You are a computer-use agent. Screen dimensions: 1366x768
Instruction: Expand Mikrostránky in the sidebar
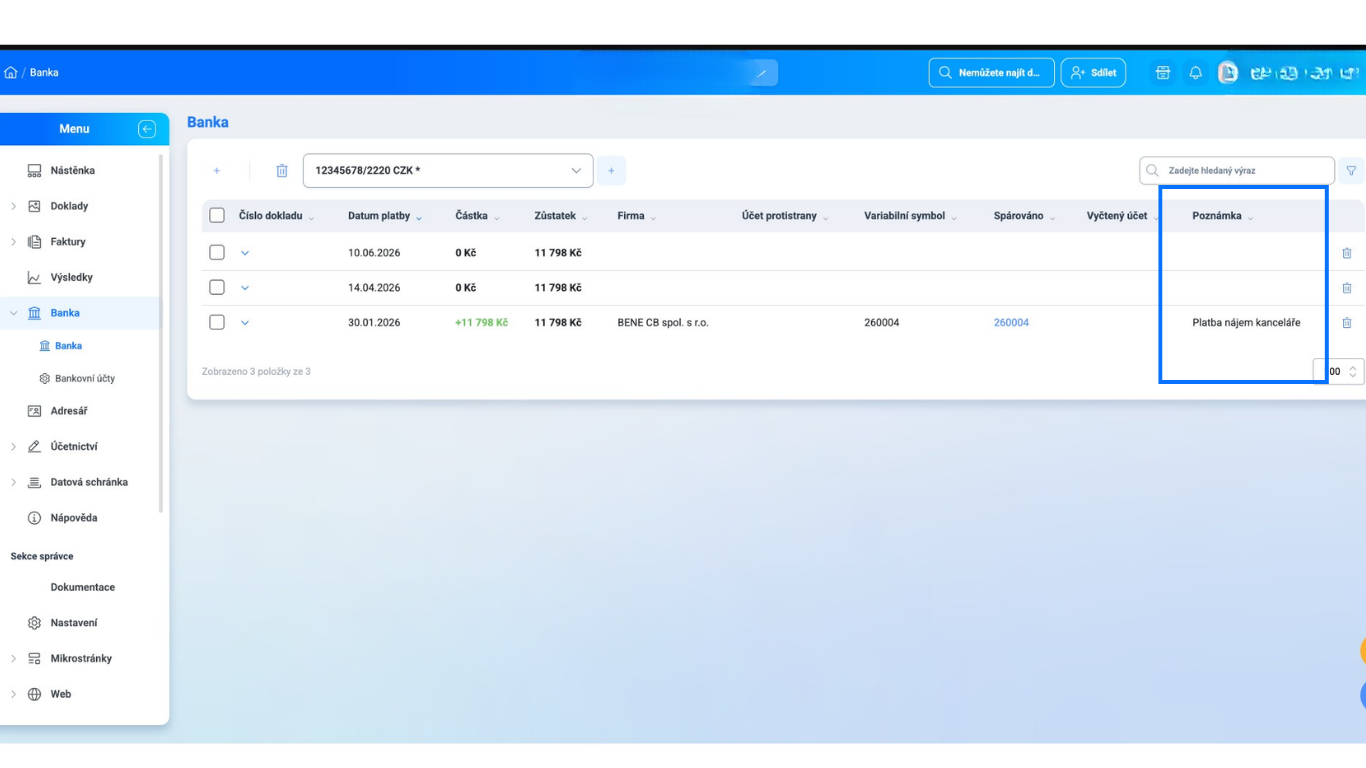point(13,659)
